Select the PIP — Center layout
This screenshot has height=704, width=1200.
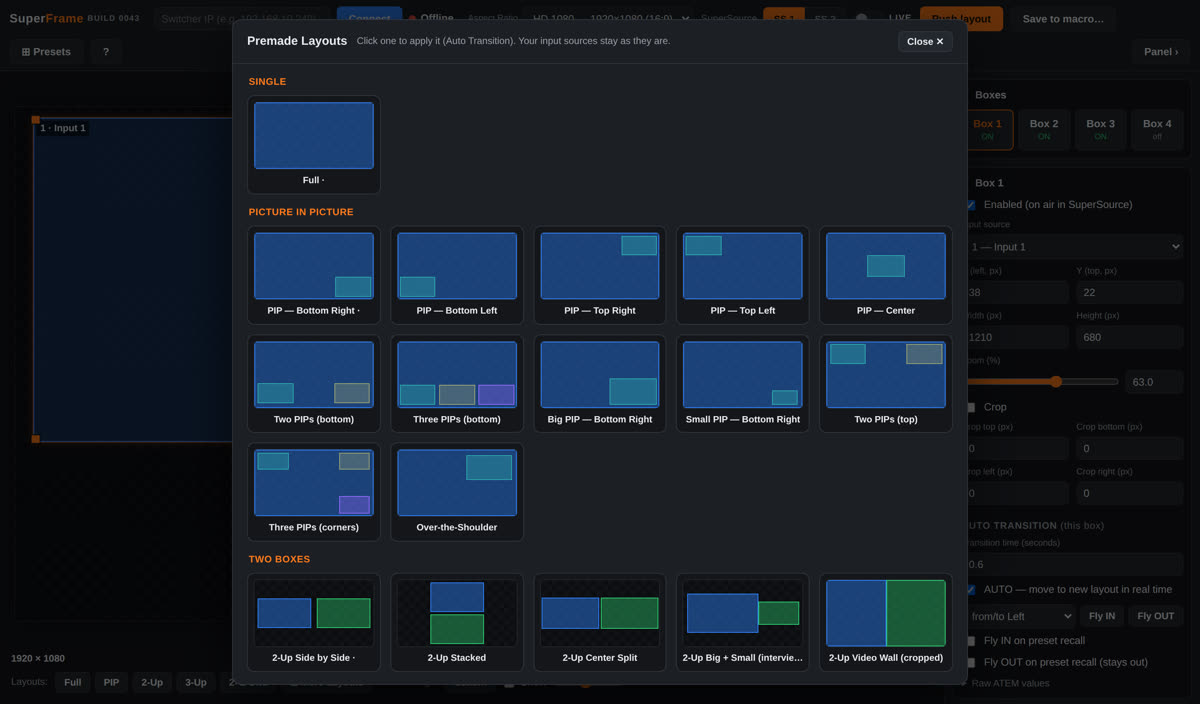coord(886,275)
